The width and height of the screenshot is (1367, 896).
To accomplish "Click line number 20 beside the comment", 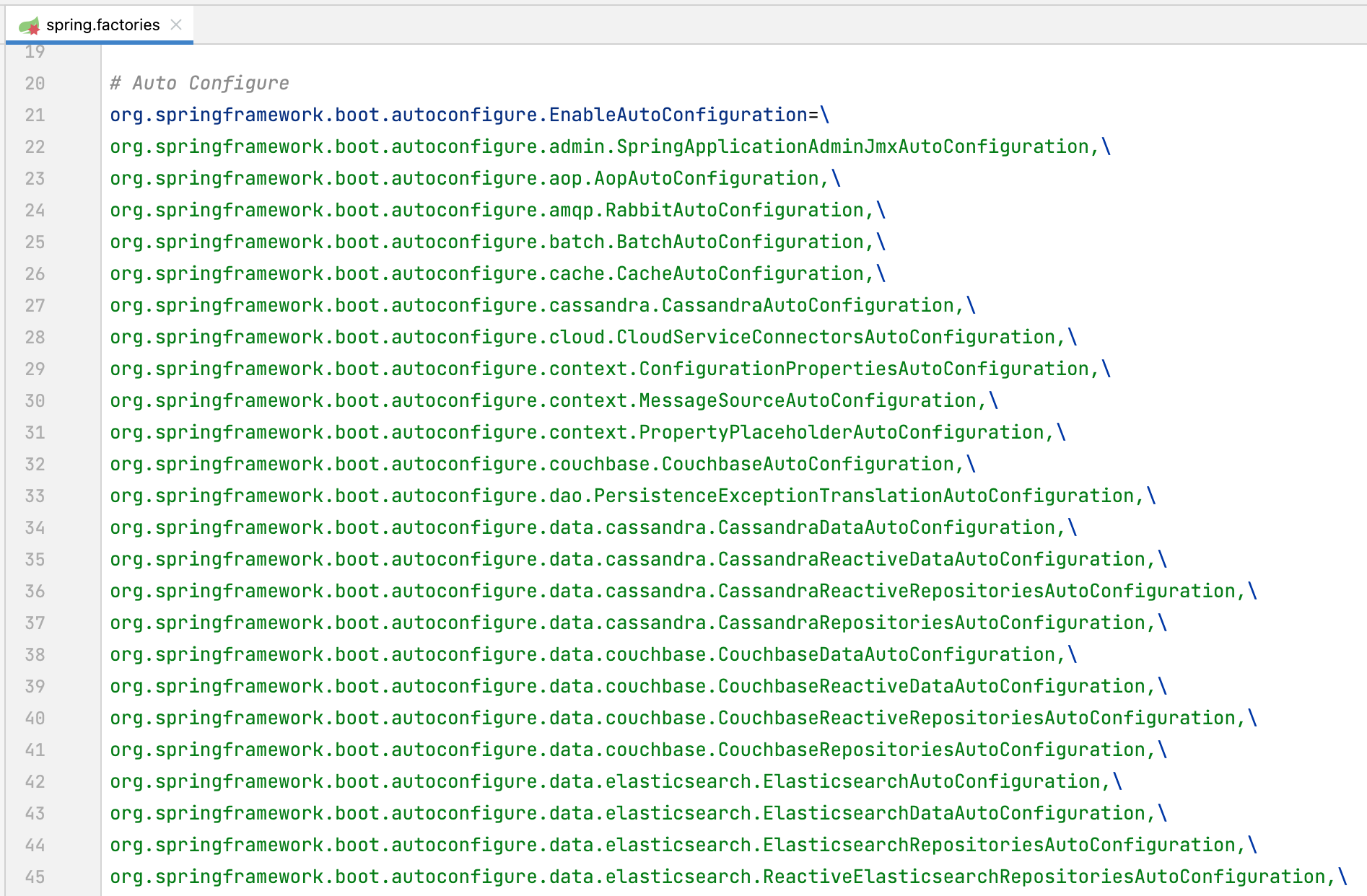I will tap(35, 84).
